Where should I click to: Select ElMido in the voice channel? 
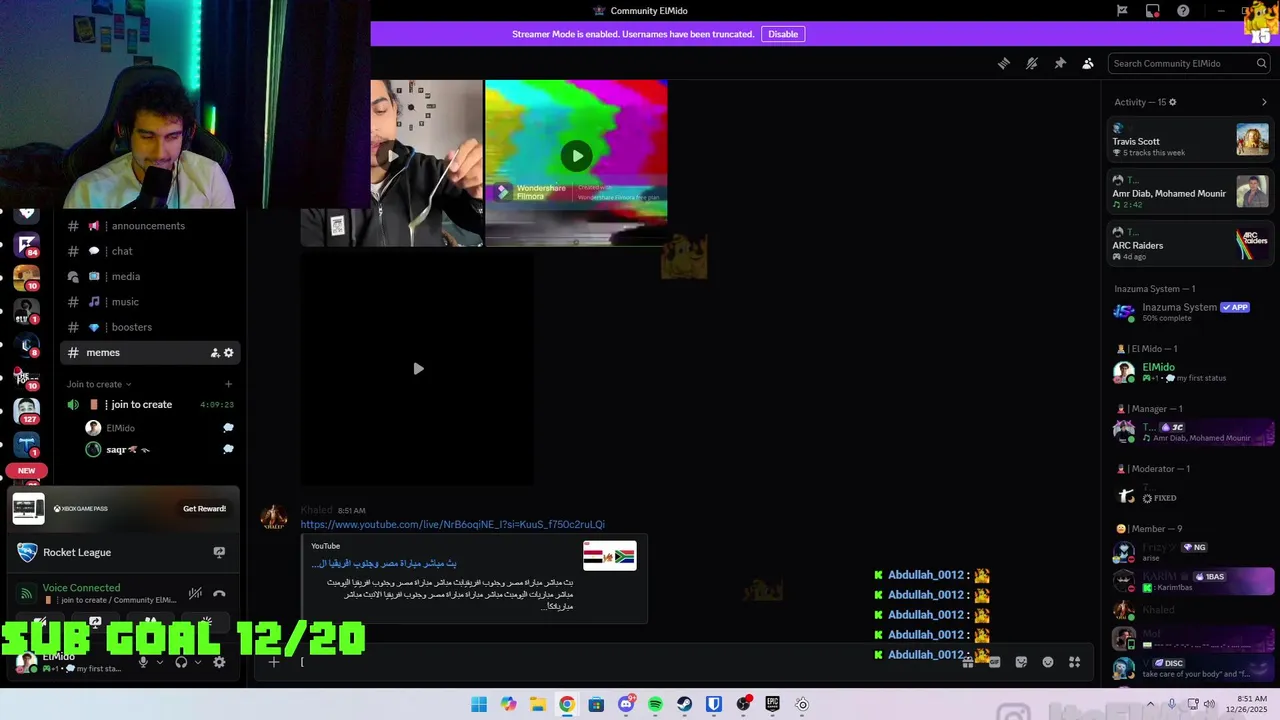pos(150,428)
